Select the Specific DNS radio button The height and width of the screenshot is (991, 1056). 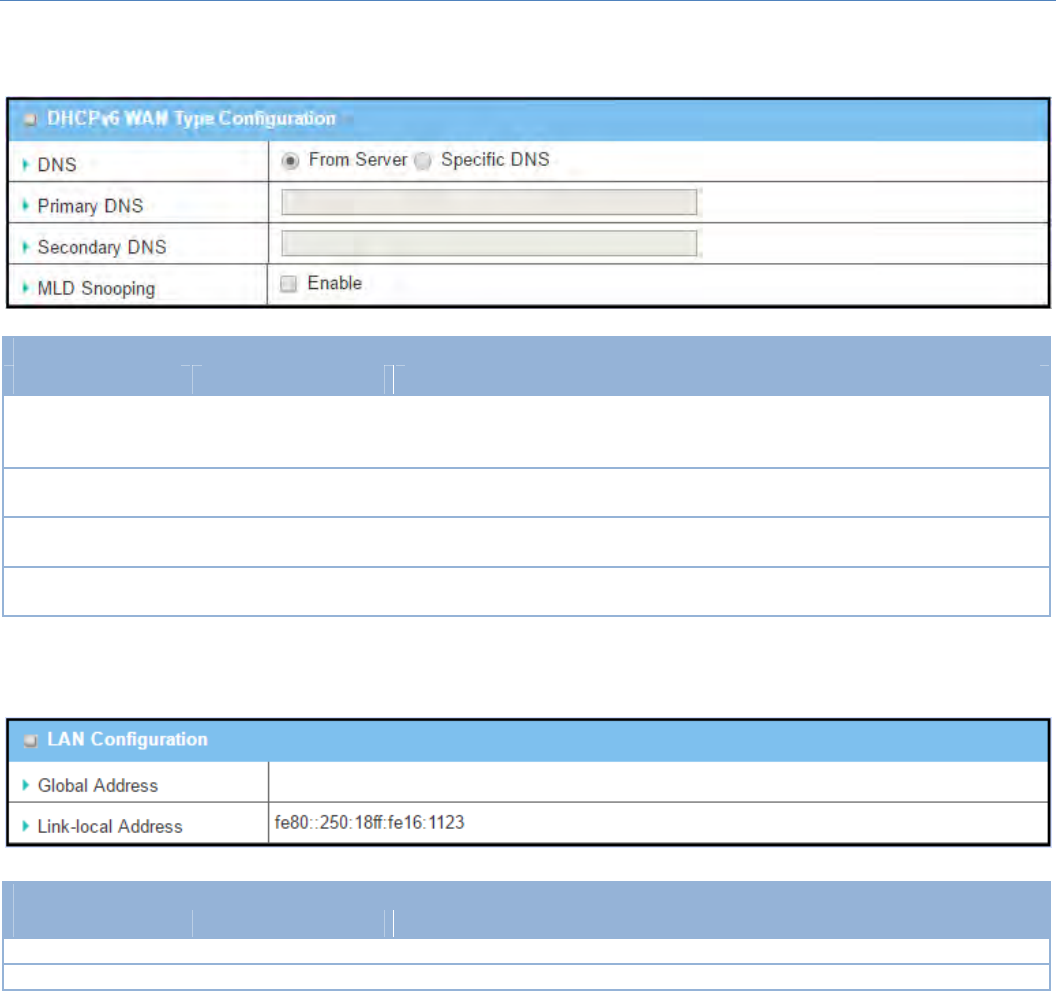coord(423,161)
